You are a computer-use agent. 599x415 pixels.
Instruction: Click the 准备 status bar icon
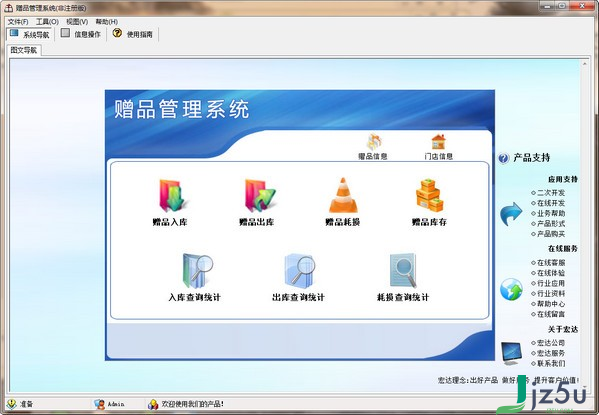point(11,404)
